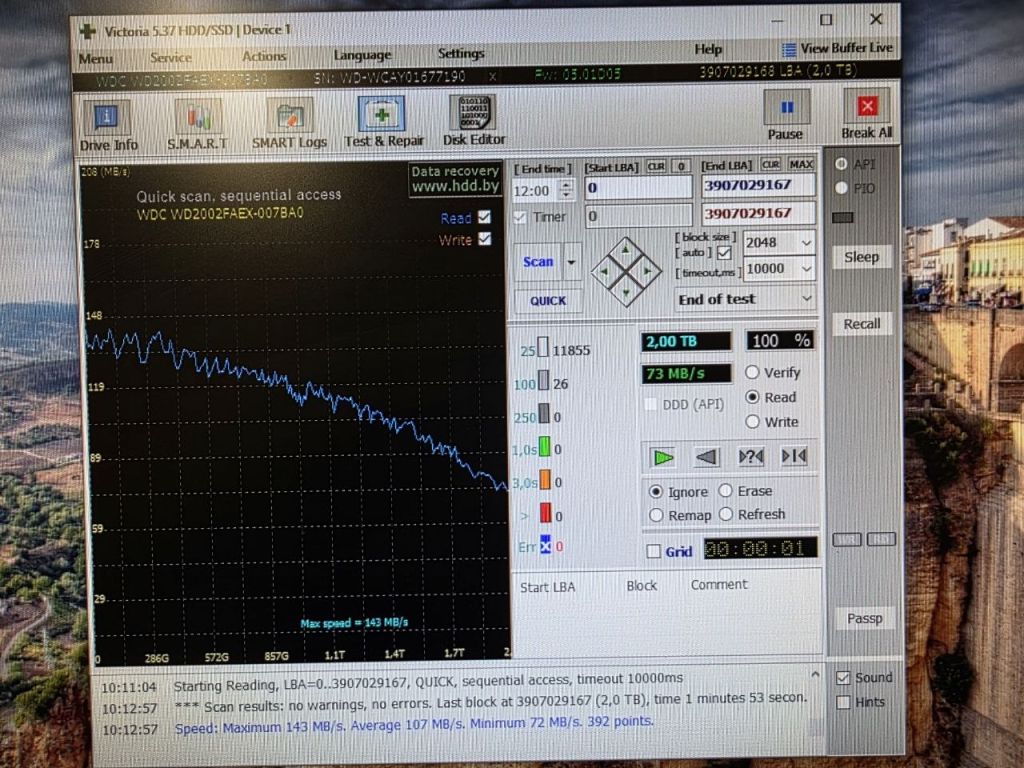The image size is (1024, 768).
Task: Click into the Start LBA input field
Action: [x=638, y=188]
